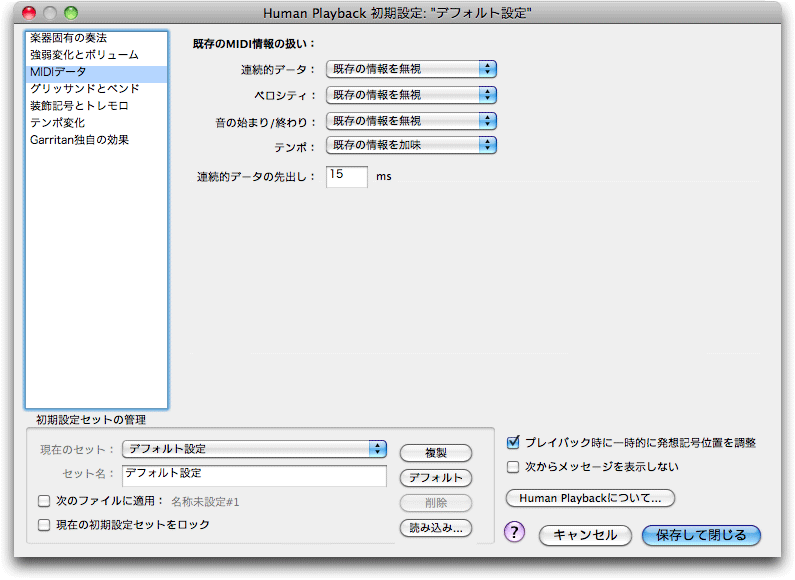Uncheck プレイバック時に一時的に発想記号位置を調整
This screenshot has height=580, width=795.
[x=513, y=443]
